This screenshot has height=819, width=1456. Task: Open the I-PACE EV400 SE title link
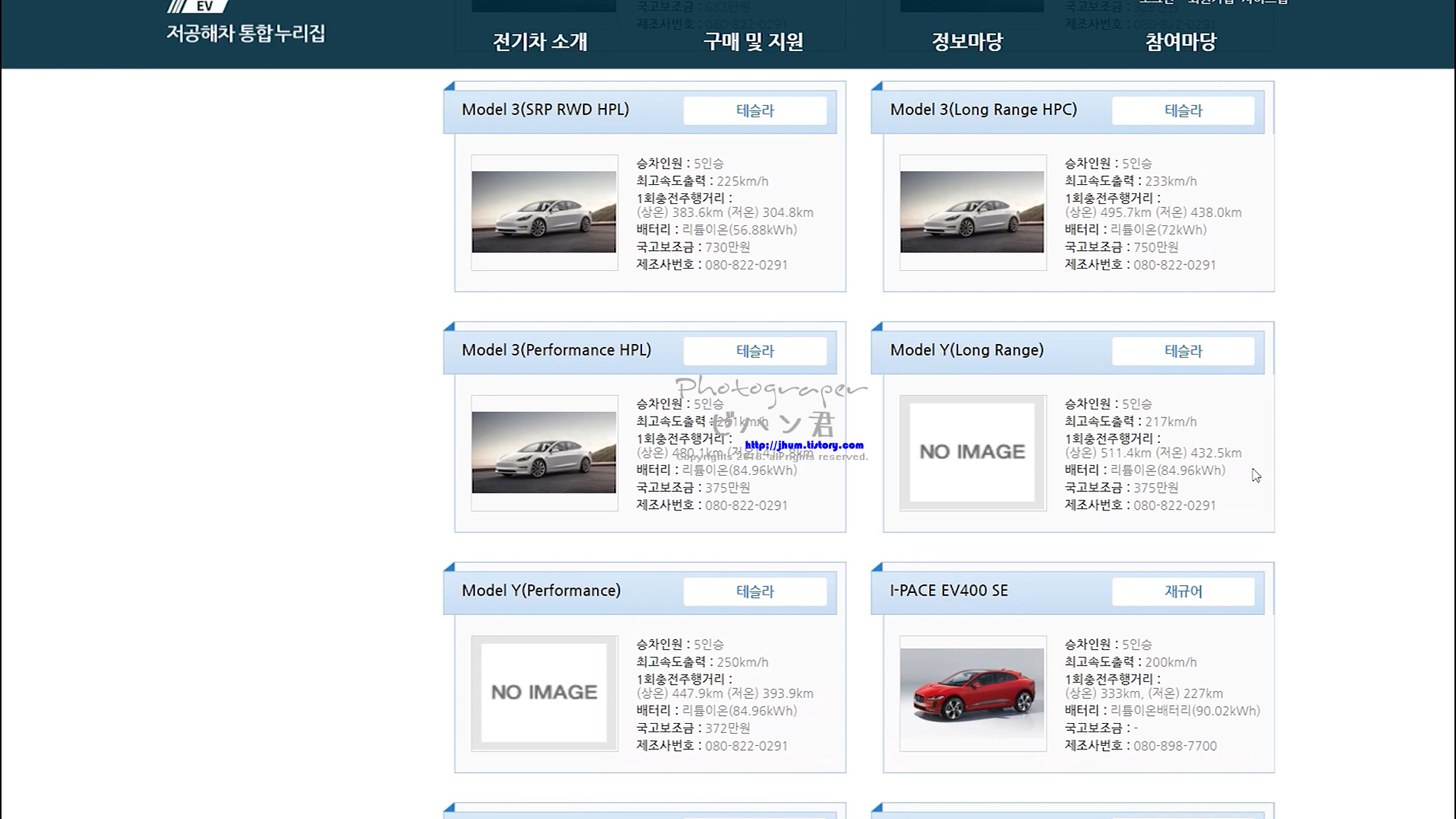(948, 591)
